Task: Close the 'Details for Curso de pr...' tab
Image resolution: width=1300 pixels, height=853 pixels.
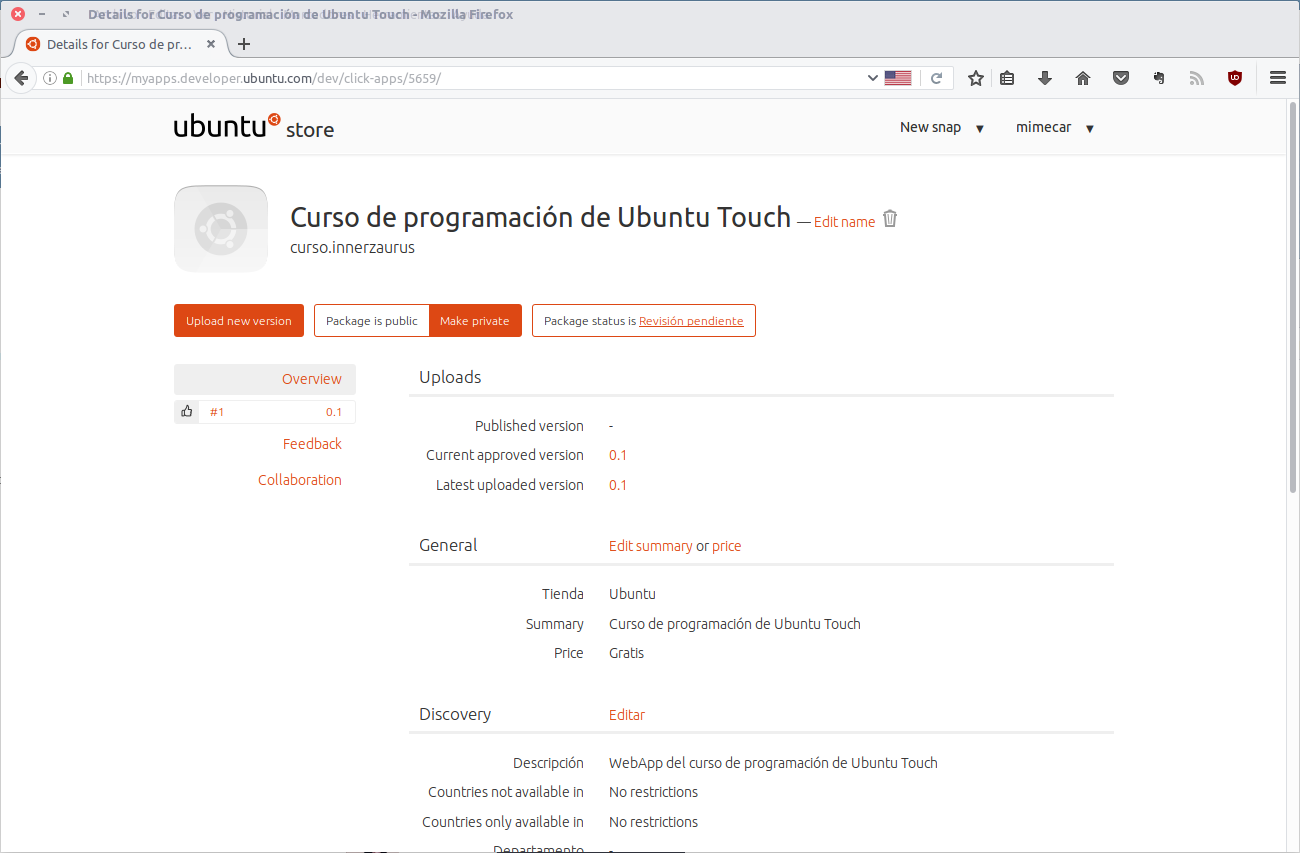Action: pos(211,44)
